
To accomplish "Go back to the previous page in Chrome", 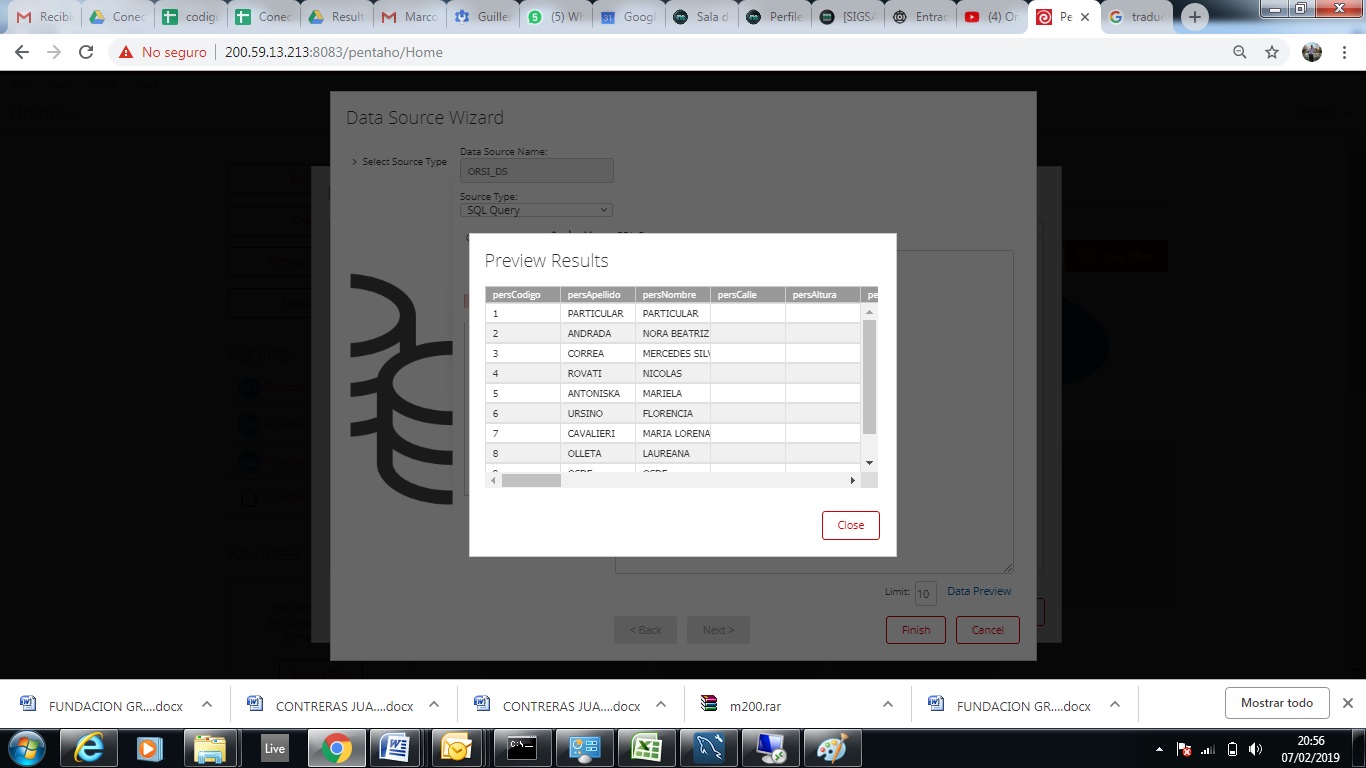I will click(22, 52).
